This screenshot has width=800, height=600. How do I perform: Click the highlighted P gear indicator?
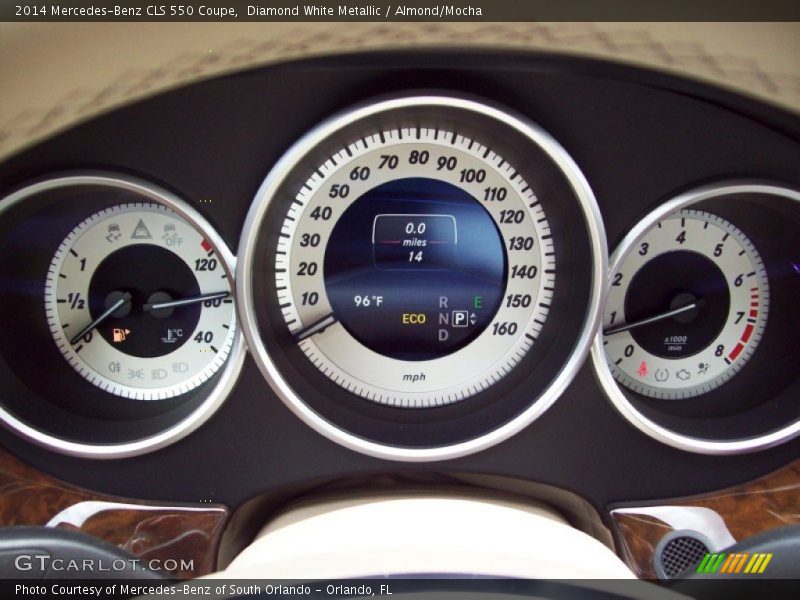click(x=460, y=319)
